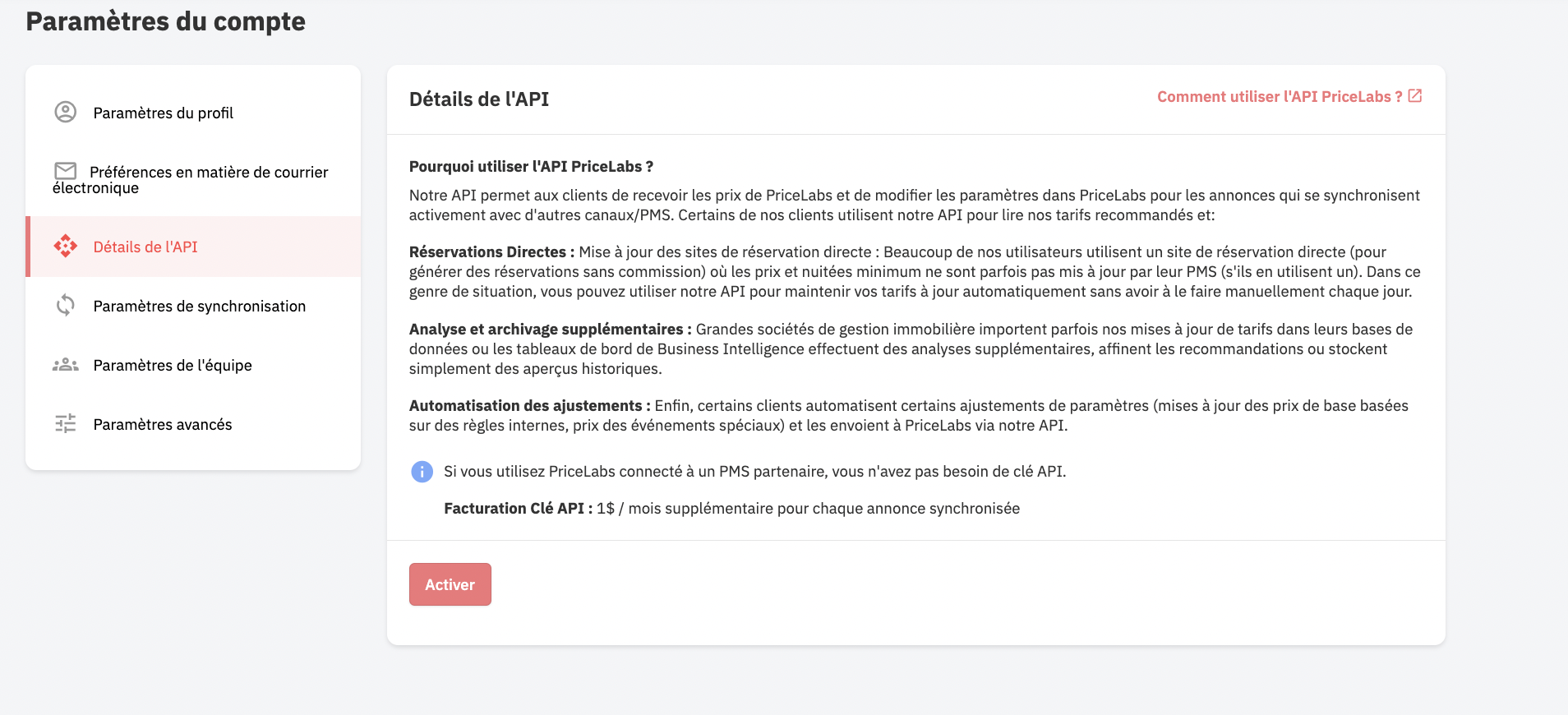
Task: Click the envelope email preferences icon
Action: 66,171
